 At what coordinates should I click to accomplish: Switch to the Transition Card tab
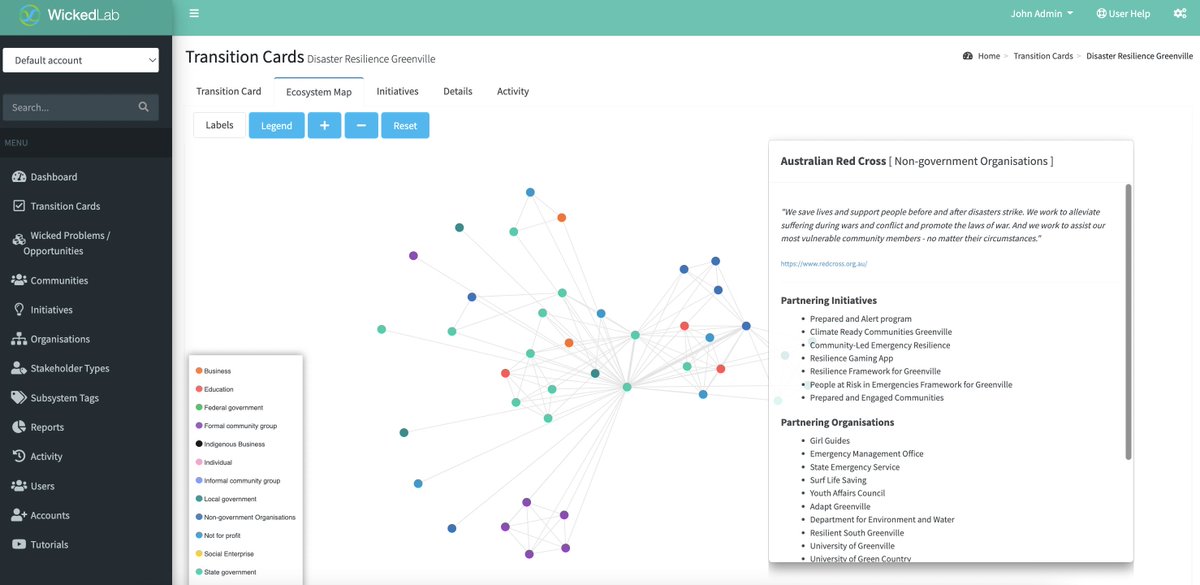(x=229, y=91)
